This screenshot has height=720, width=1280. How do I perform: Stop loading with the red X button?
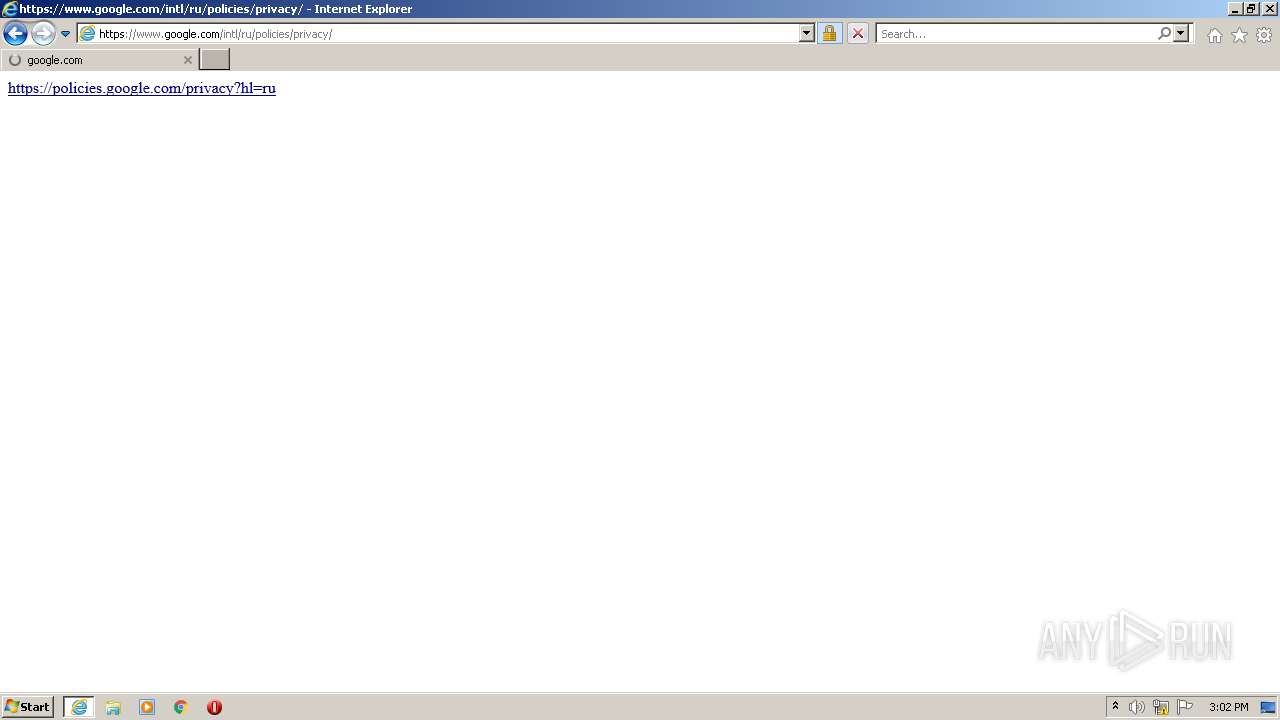(x=858, y=33)
